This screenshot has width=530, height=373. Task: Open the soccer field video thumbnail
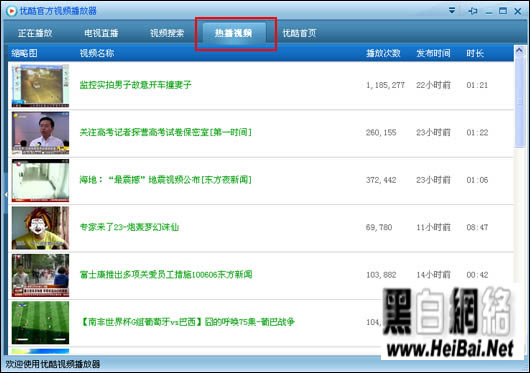click(40, 323)
